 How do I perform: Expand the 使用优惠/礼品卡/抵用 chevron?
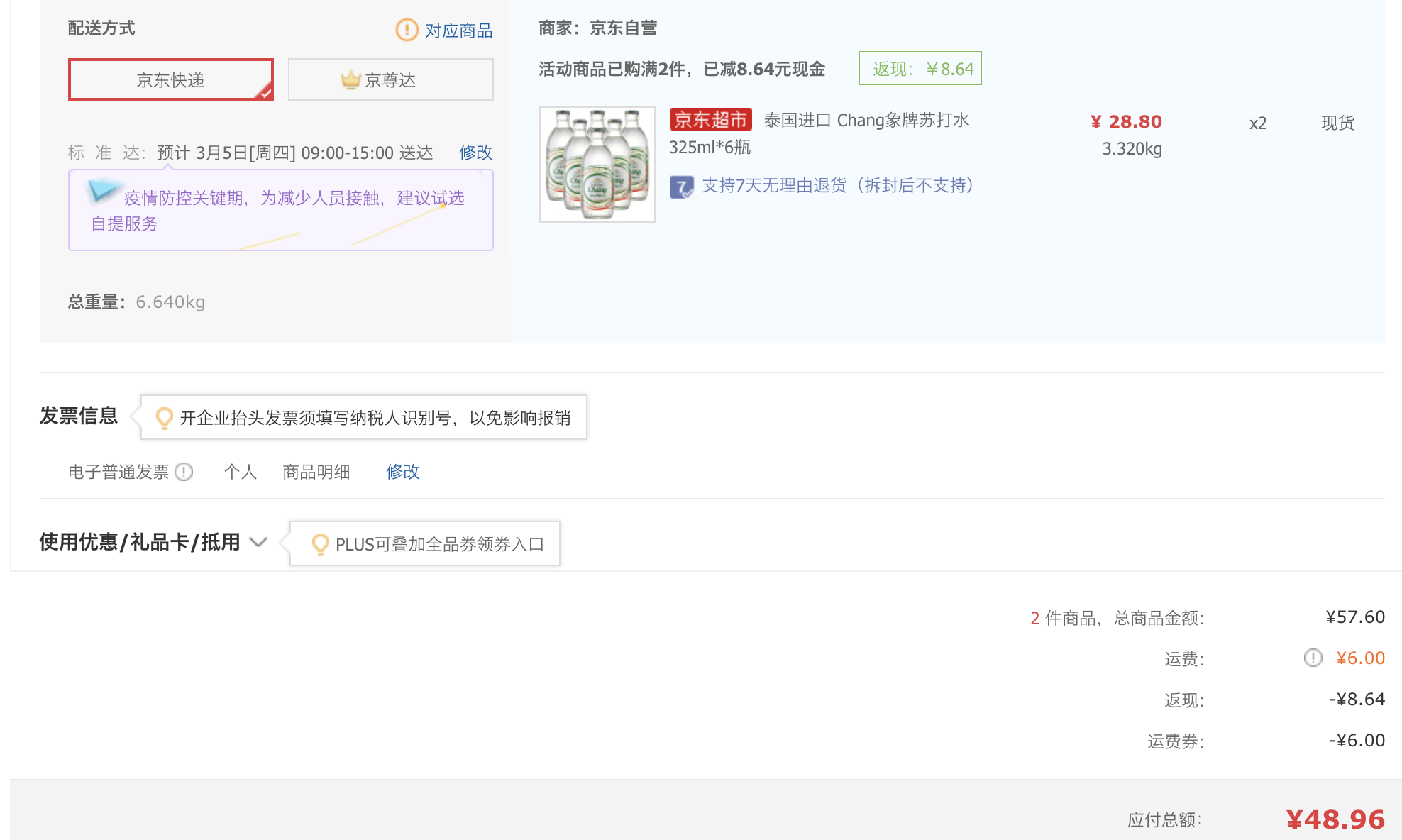click(258, 542)
